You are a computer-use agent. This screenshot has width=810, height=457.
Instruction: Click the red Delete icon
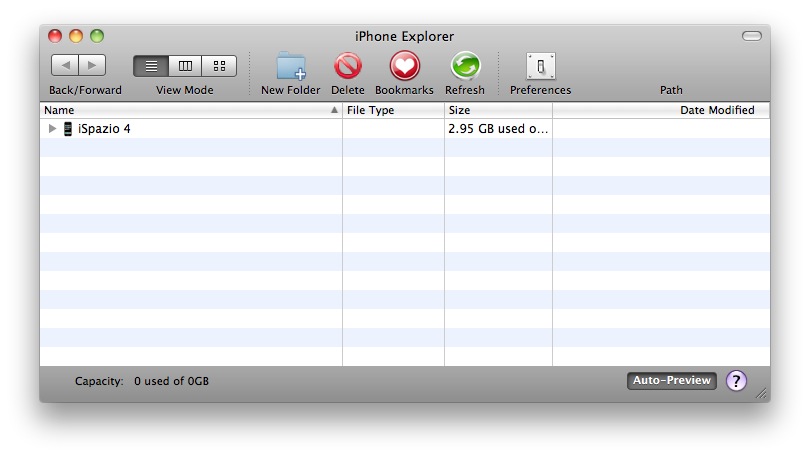click(348, 67)
